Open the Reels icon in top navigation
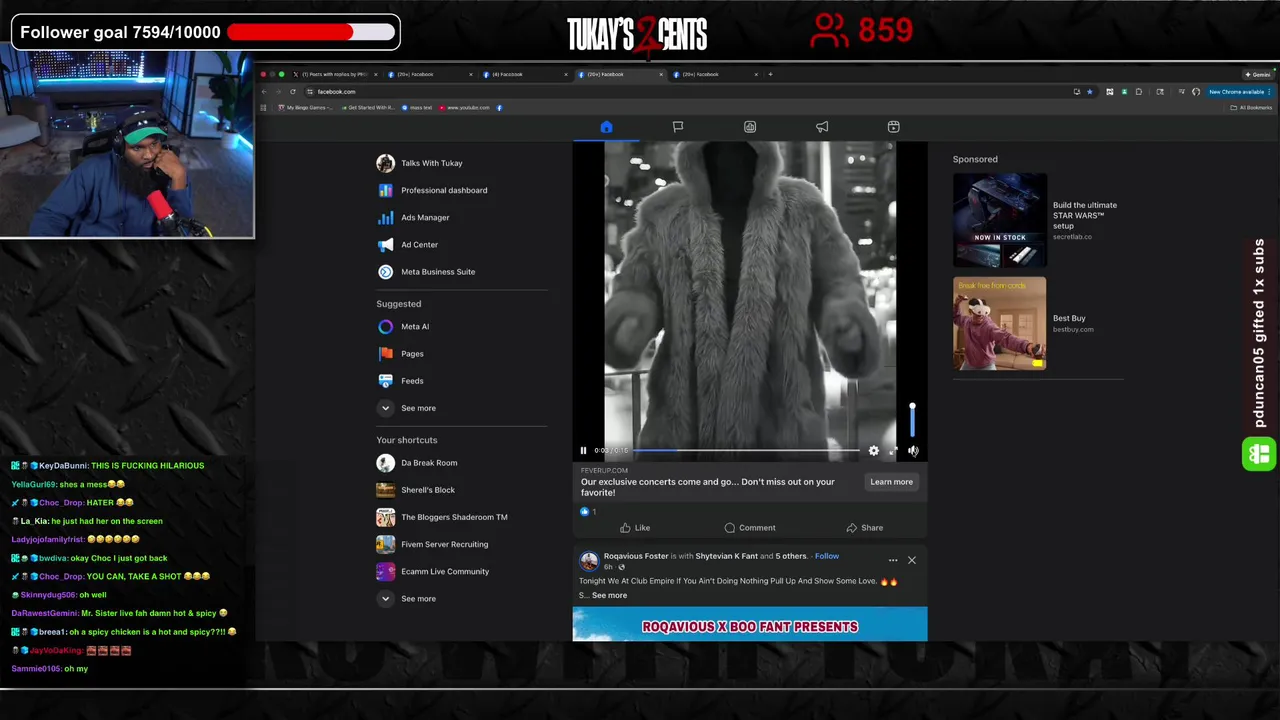The width and height of the screenshot is (1280, 720). 894,127
